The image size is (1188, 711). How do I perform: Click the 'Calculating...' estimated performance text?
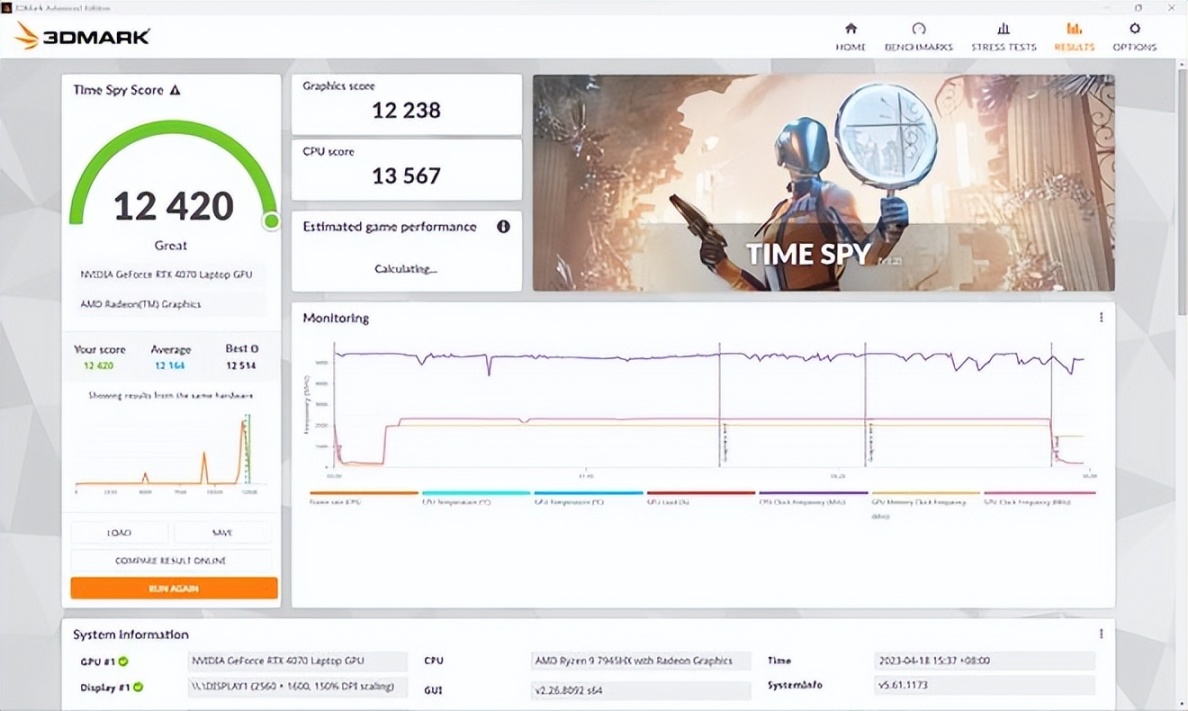405,268
